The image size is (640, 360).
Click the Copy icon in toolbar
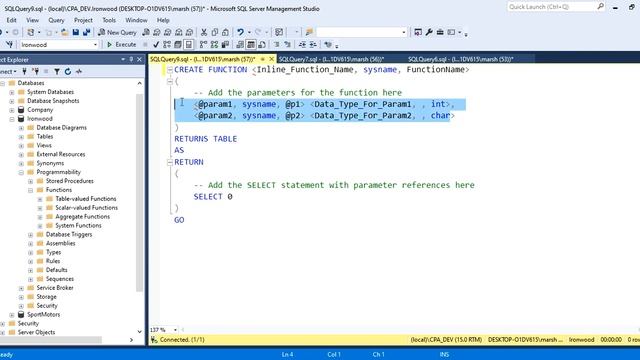(215, 32)
